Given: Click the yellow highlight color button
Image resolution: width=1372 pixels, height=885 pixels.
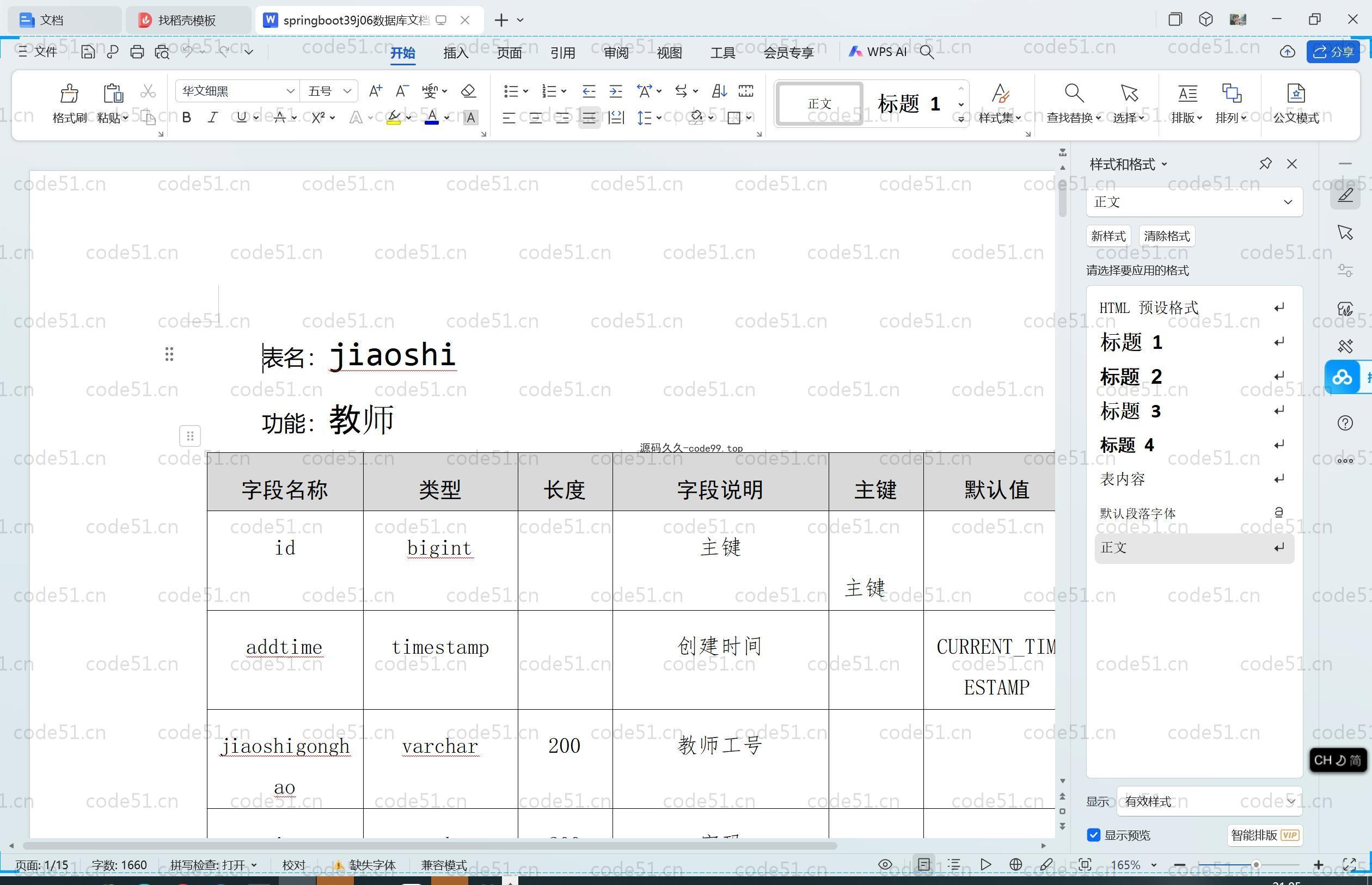Looking at the screenshot, I should pos(394,118).
